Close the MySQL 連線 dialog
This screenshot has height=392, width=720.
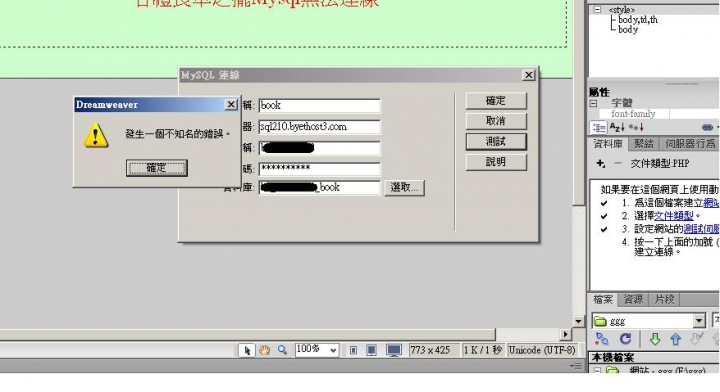click(529, 75)
